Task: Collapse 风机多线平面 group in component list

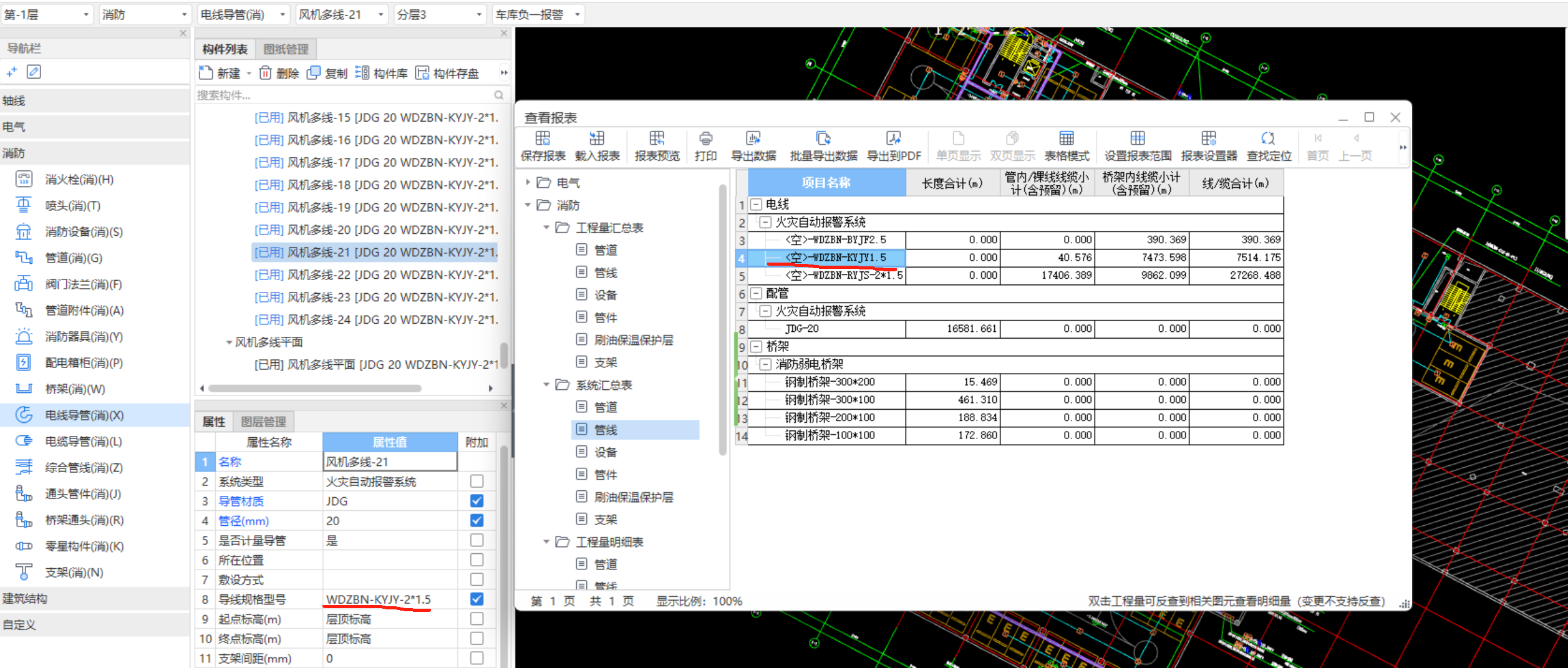Action: point(229,342)
